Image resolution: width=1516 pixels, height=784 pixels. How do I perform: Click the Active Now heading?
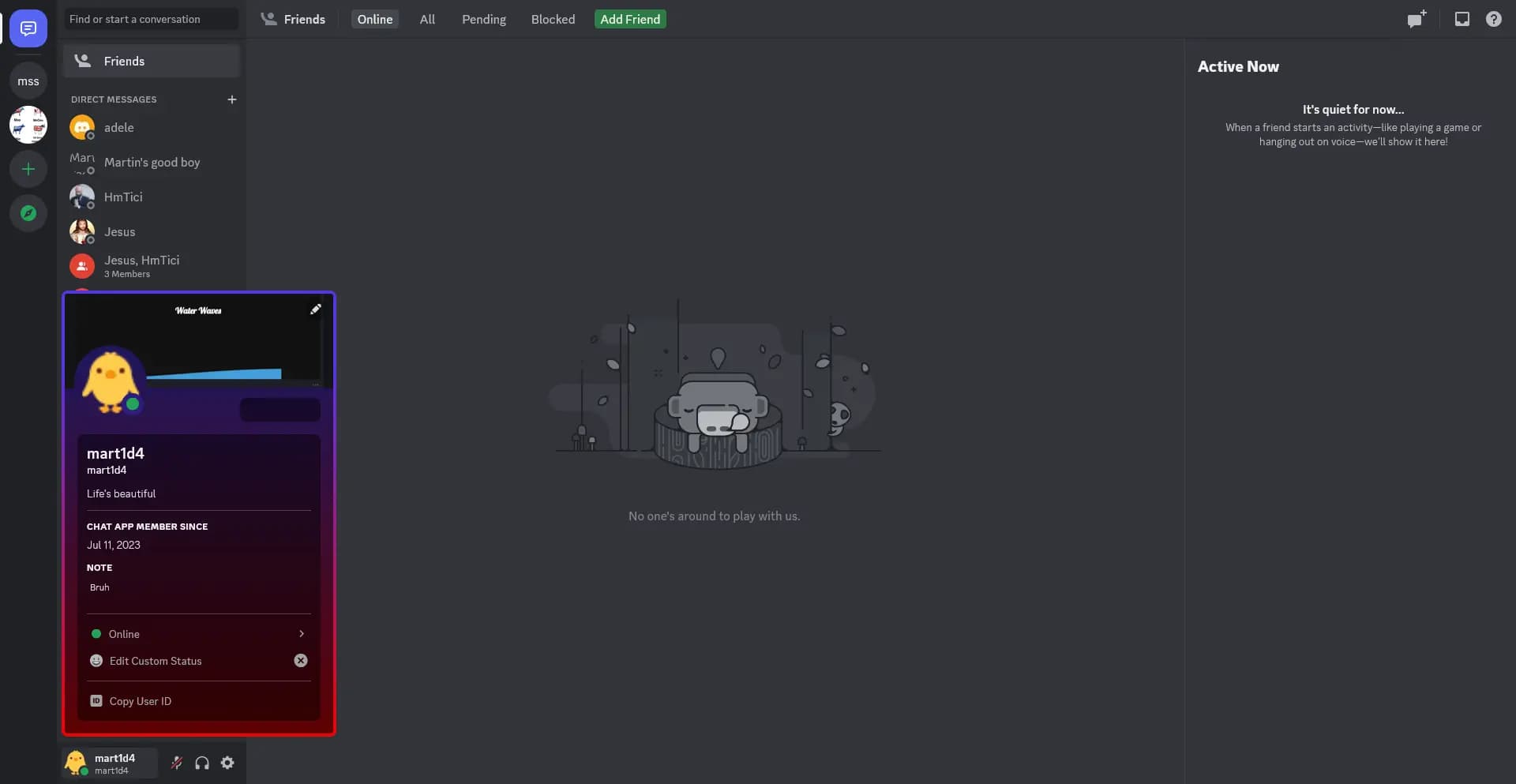click(1238, 67)
